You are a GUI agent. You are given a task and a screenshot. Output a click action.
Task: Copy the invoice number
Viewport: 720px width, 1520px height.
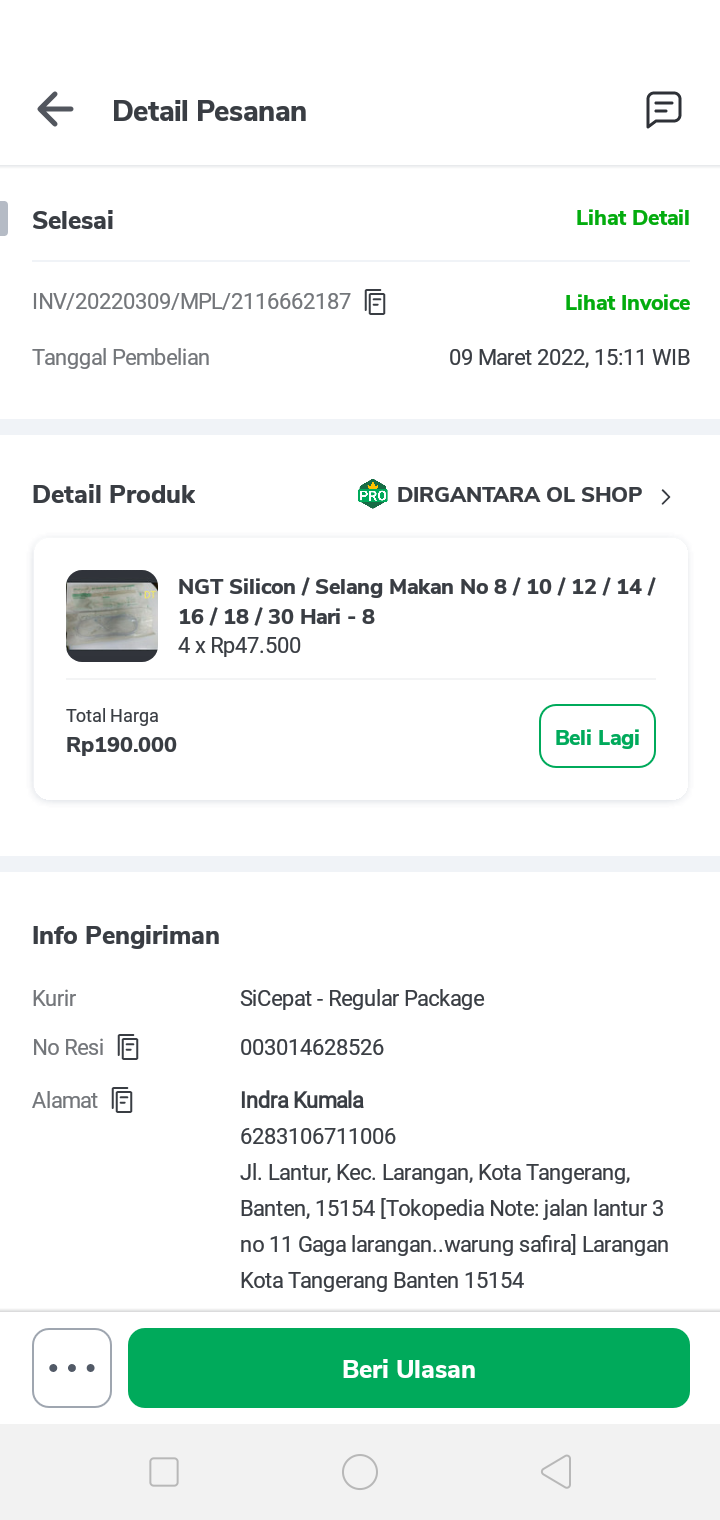click(375, 302)
